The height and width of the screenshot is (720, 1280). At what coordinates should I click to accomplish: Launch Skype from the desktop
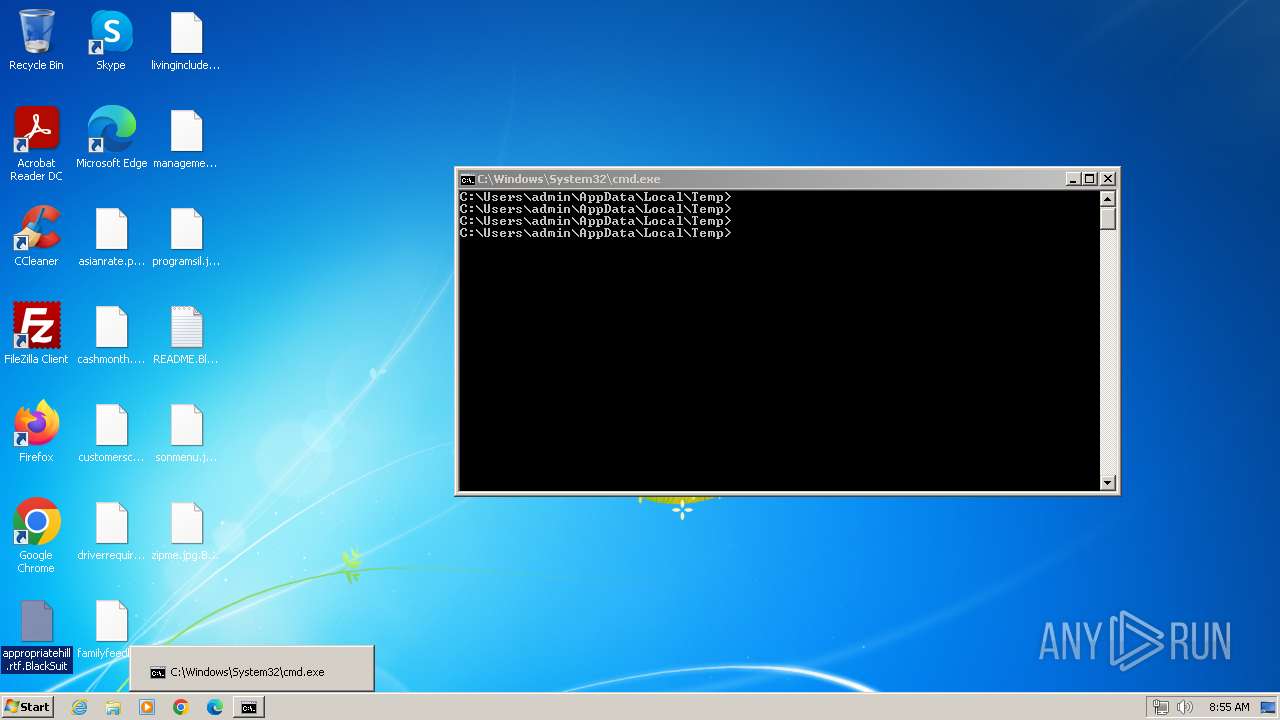click(111, 40)
